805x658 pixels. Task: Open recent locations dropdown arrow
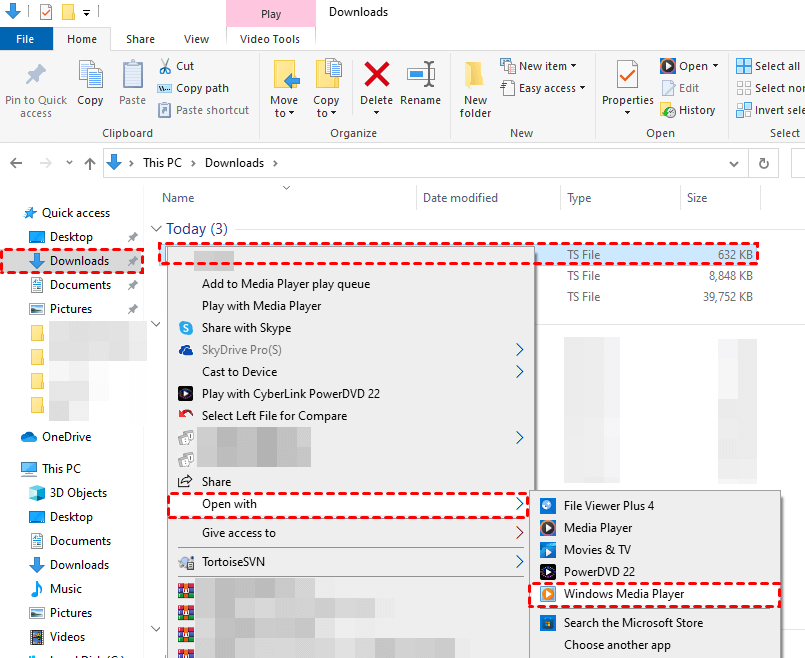pos(69,163)
